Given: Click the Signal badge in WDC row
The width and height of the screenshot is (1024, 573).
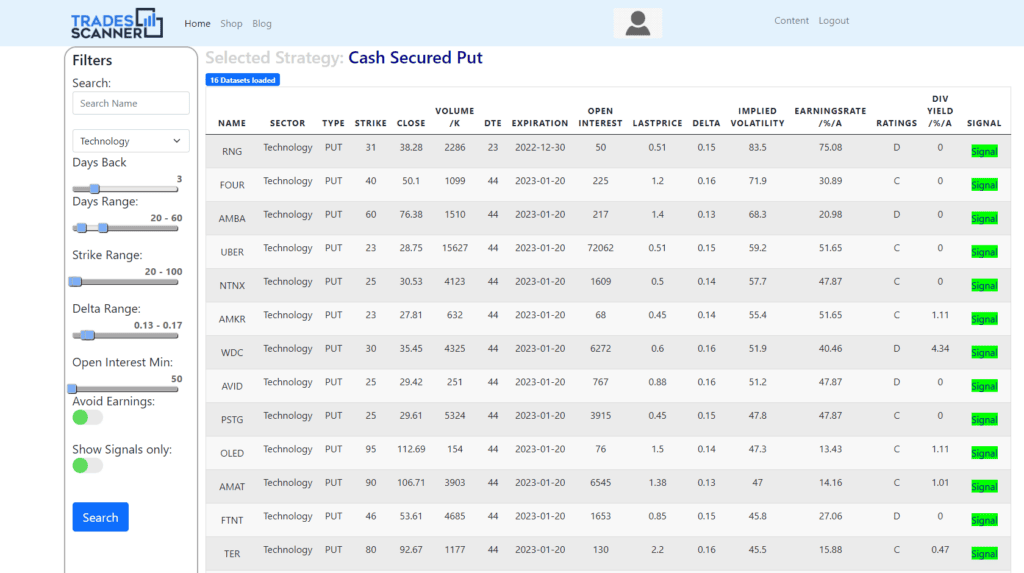Looking at the screenshot, I should [x=984, y=353].
